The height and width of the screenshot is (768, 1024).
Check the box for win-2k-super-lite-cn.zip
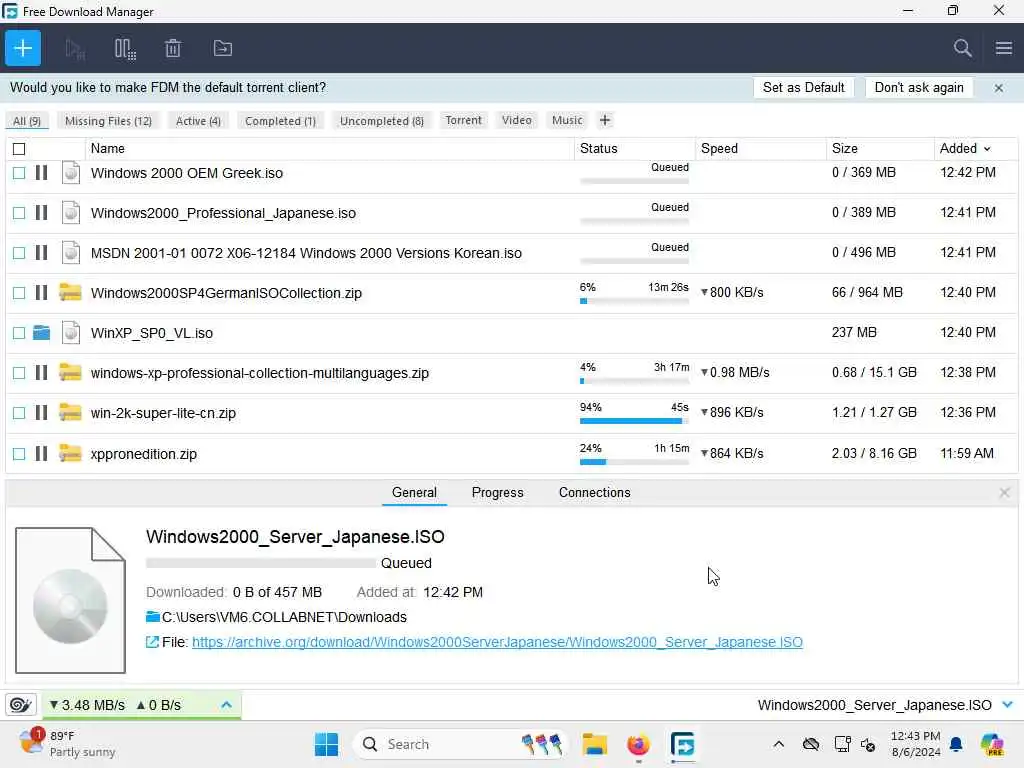click(19, 413)
